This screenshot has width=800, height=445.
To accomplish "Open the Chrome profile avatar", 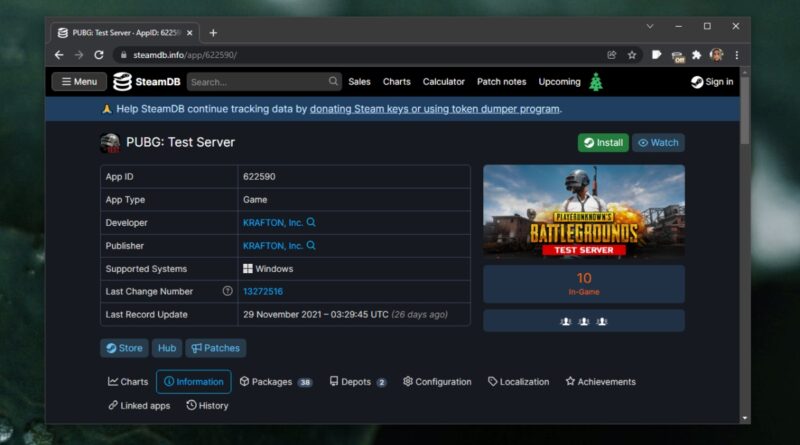I will tap(716, 55).
